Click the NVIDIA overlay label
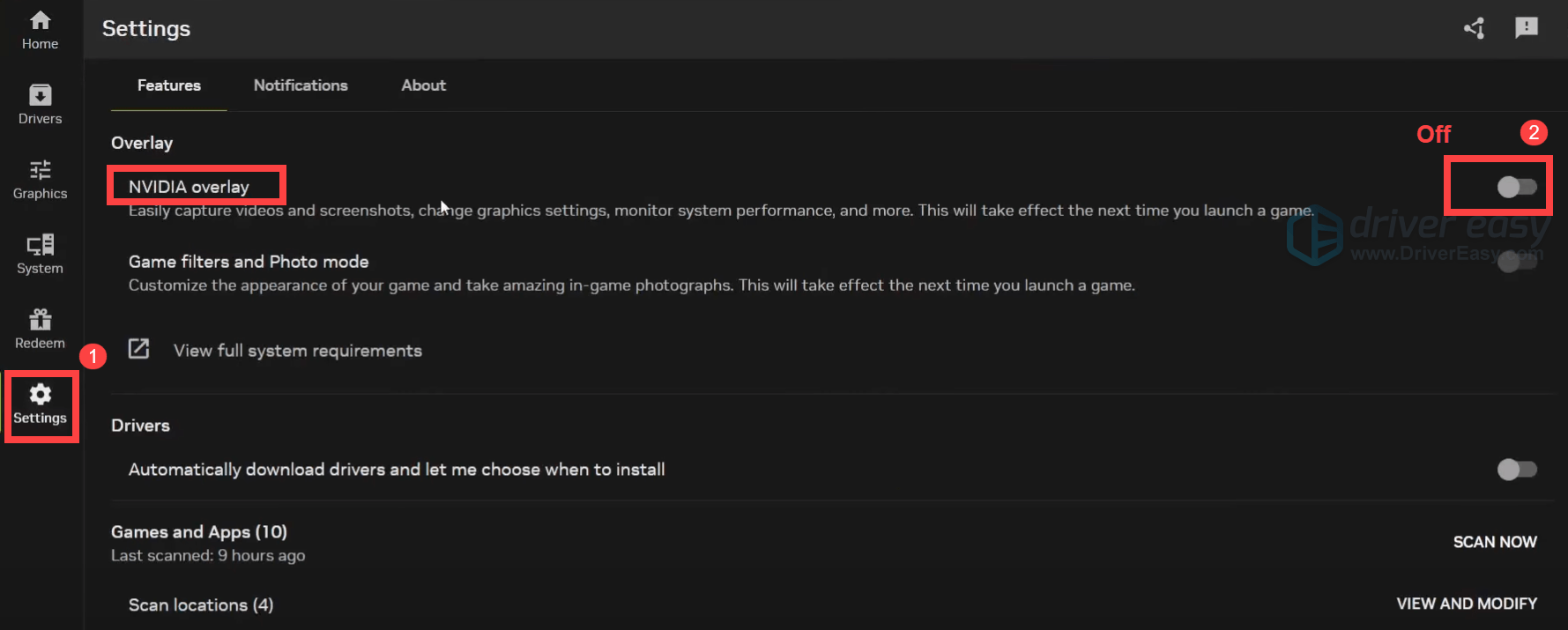Image resolution: width=1568 pixels, height=630 pixels. pyautogui.click(x=189, y=186)
